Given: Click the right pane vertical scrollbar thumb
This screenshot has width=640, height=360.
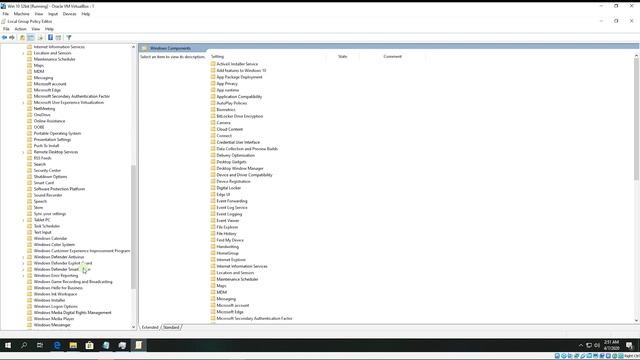Looking at the screenshot, I should coord(636,119).
